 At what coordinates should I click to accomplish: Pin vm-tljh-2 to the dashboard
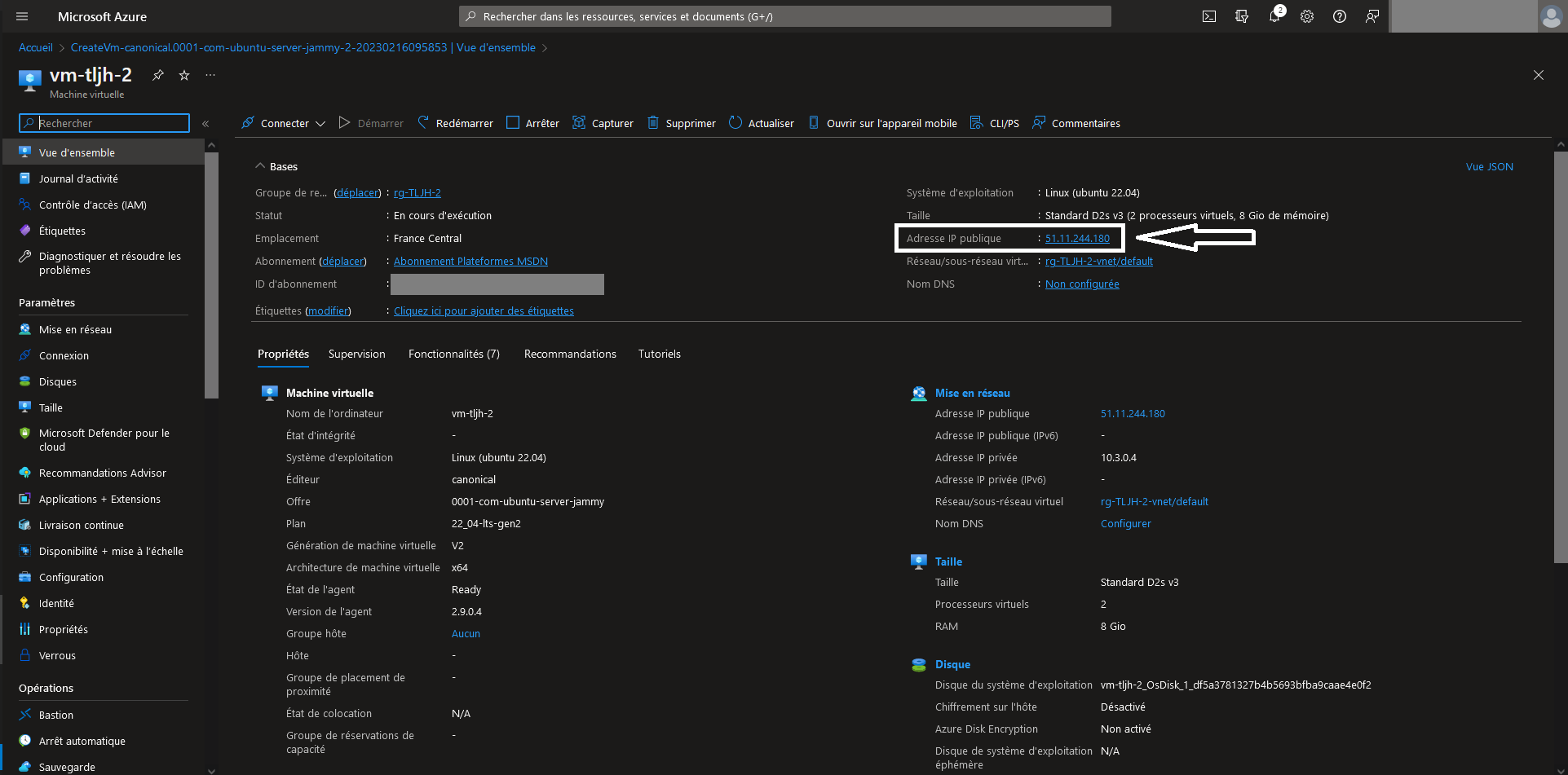coord(158,75)
